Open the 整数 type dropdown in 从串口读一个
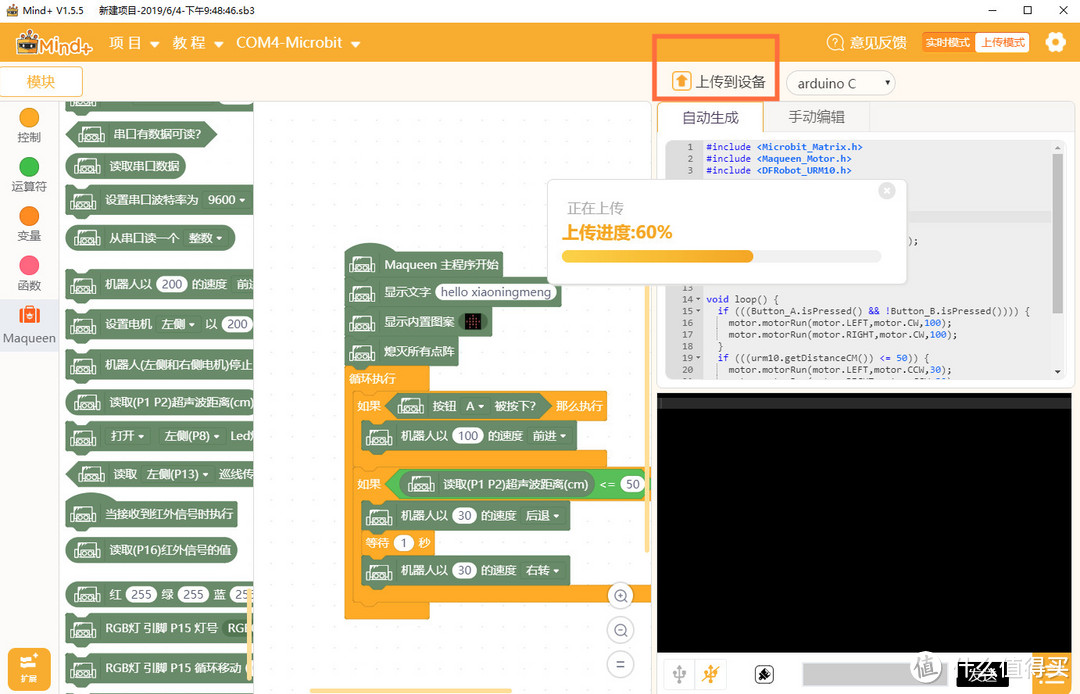The height and width of the screenshot is (694, 1080). [205, 238]
